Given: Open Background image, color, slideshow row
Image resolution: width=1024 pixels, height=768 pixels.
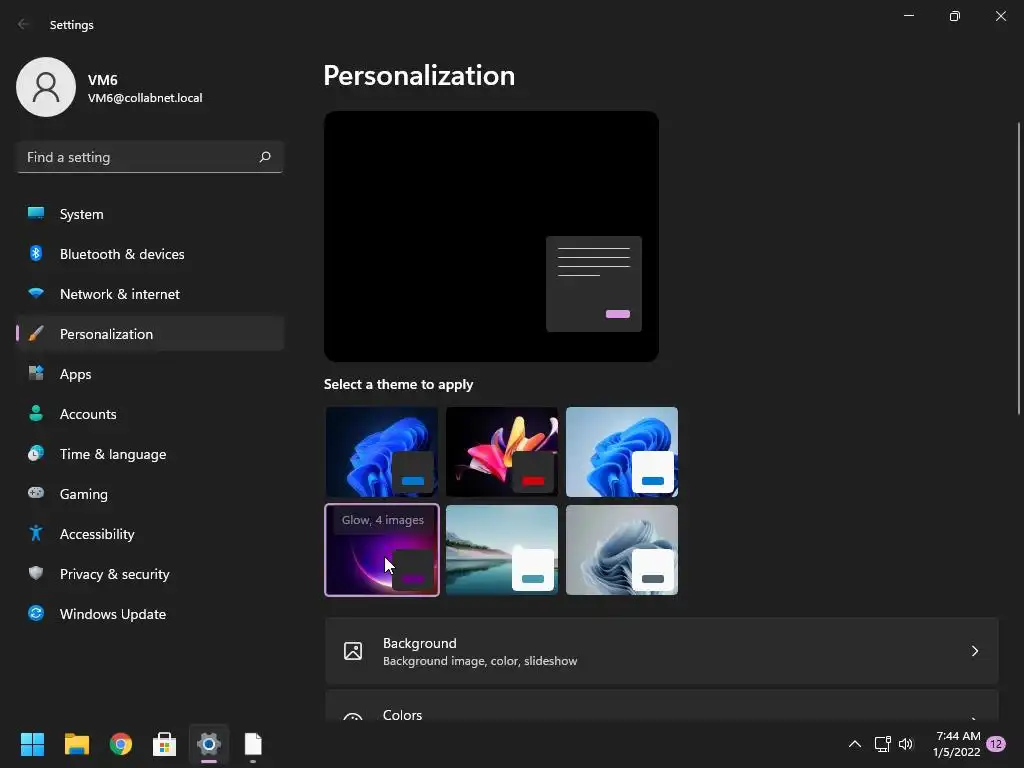Looking at the screenshot, I should pos(662,650).
